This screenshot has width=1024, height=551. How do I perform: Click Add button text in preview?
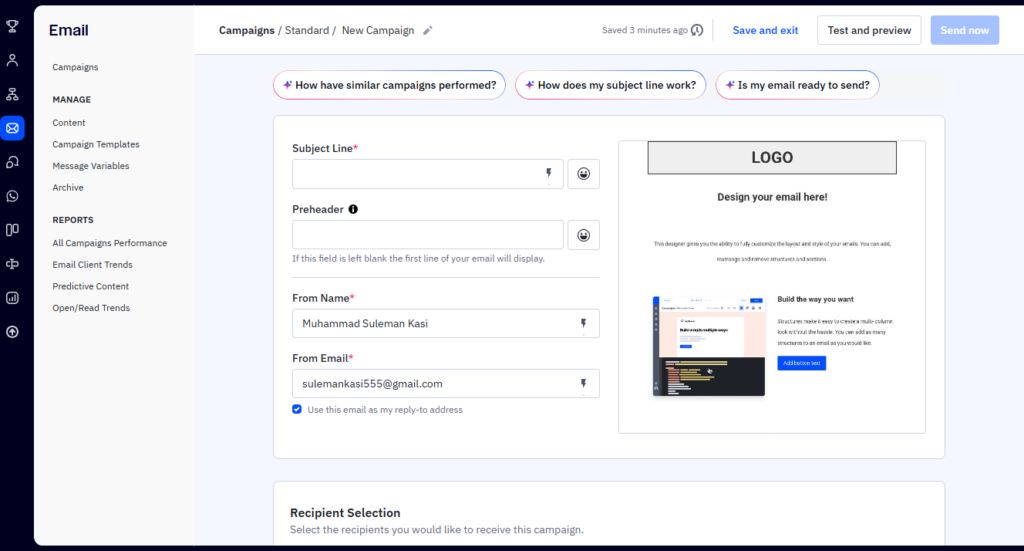point(801,363)
